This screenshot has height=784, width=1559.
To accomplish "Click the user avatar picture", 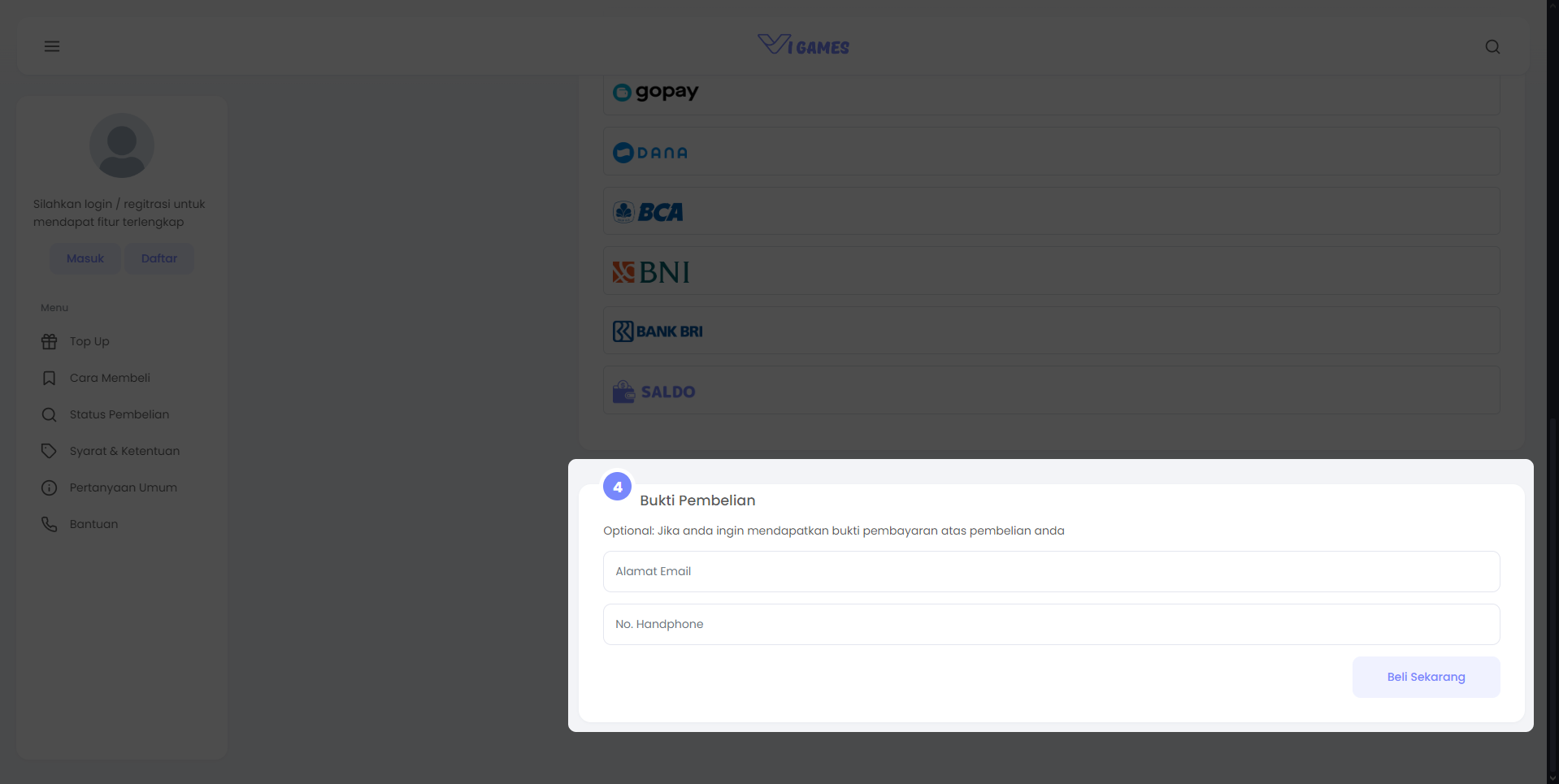I will (122, 145).
